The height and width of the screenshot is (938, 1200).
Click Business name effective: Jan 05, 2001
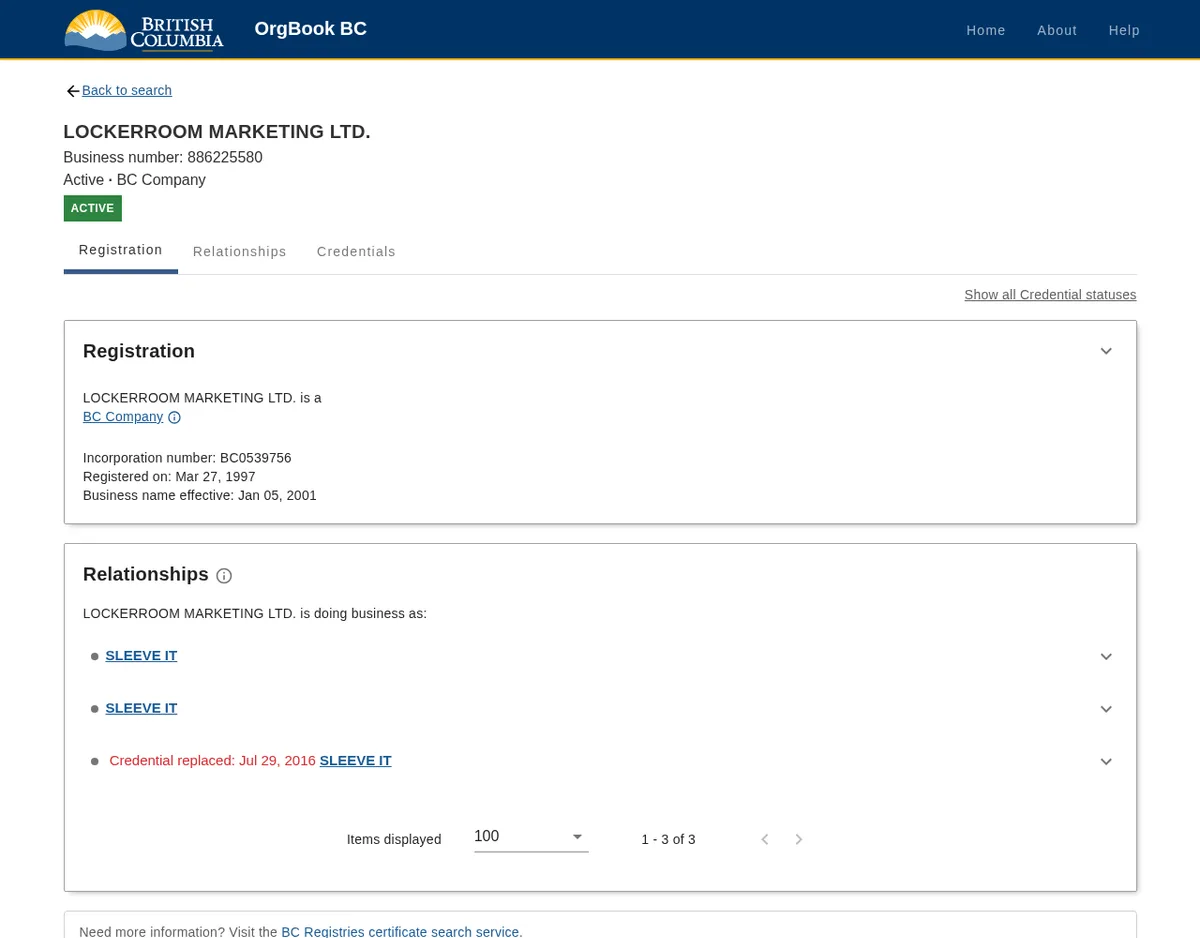pyautogui.click(x=200, y=496)
